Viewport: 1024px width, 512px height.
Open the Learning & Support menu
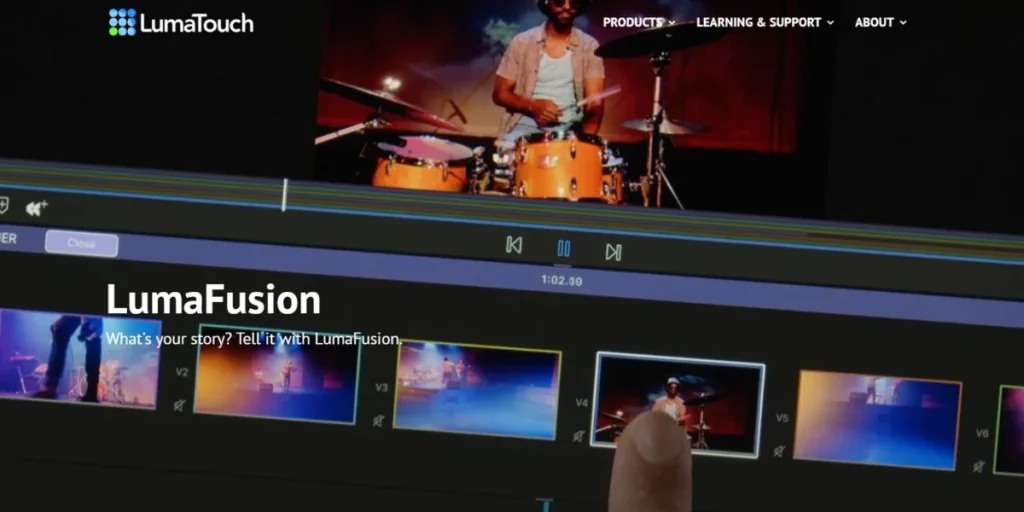[758, 22]
